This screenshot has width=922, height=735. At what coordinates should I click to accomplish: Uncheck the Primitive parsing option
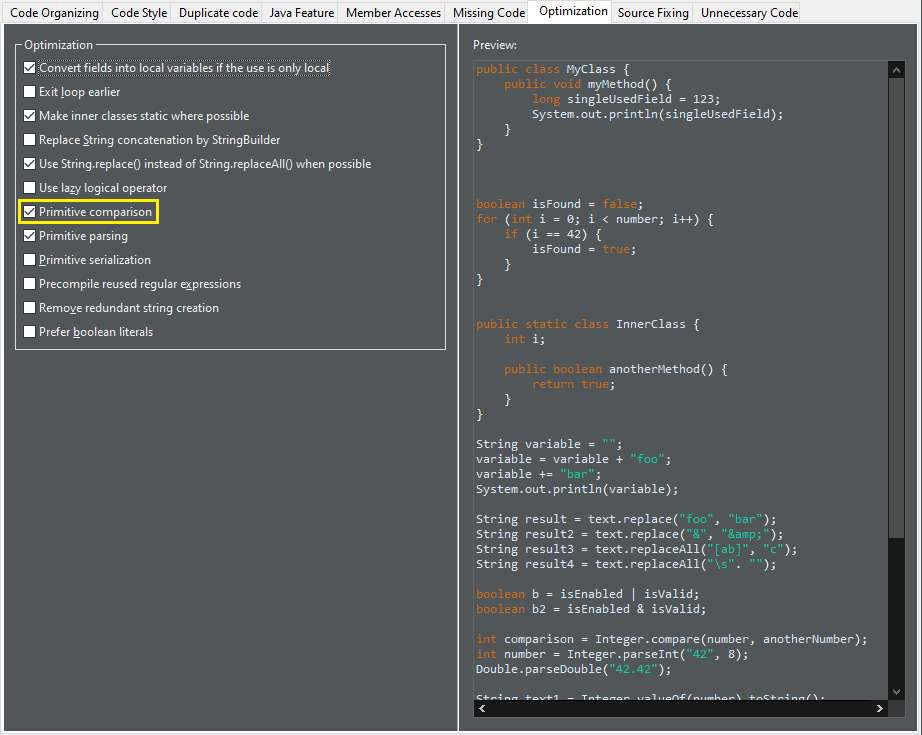(x=29, y=236)
